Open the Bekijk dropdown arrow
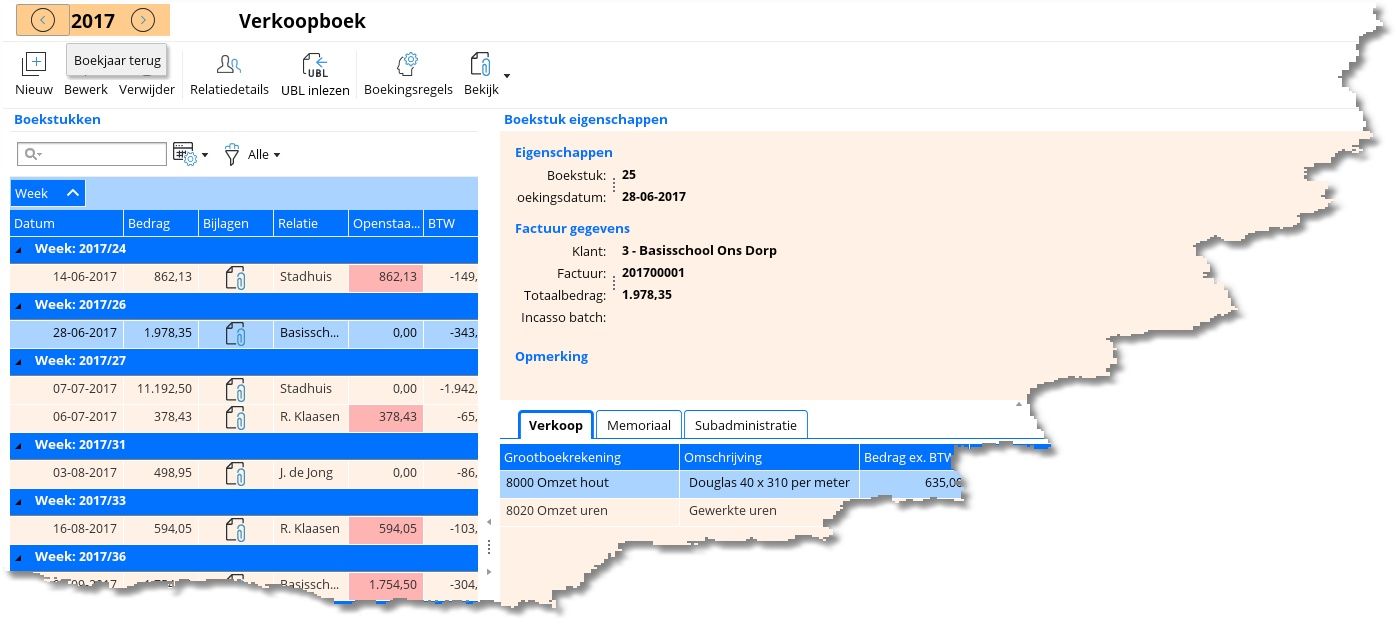 coord(506,76)
